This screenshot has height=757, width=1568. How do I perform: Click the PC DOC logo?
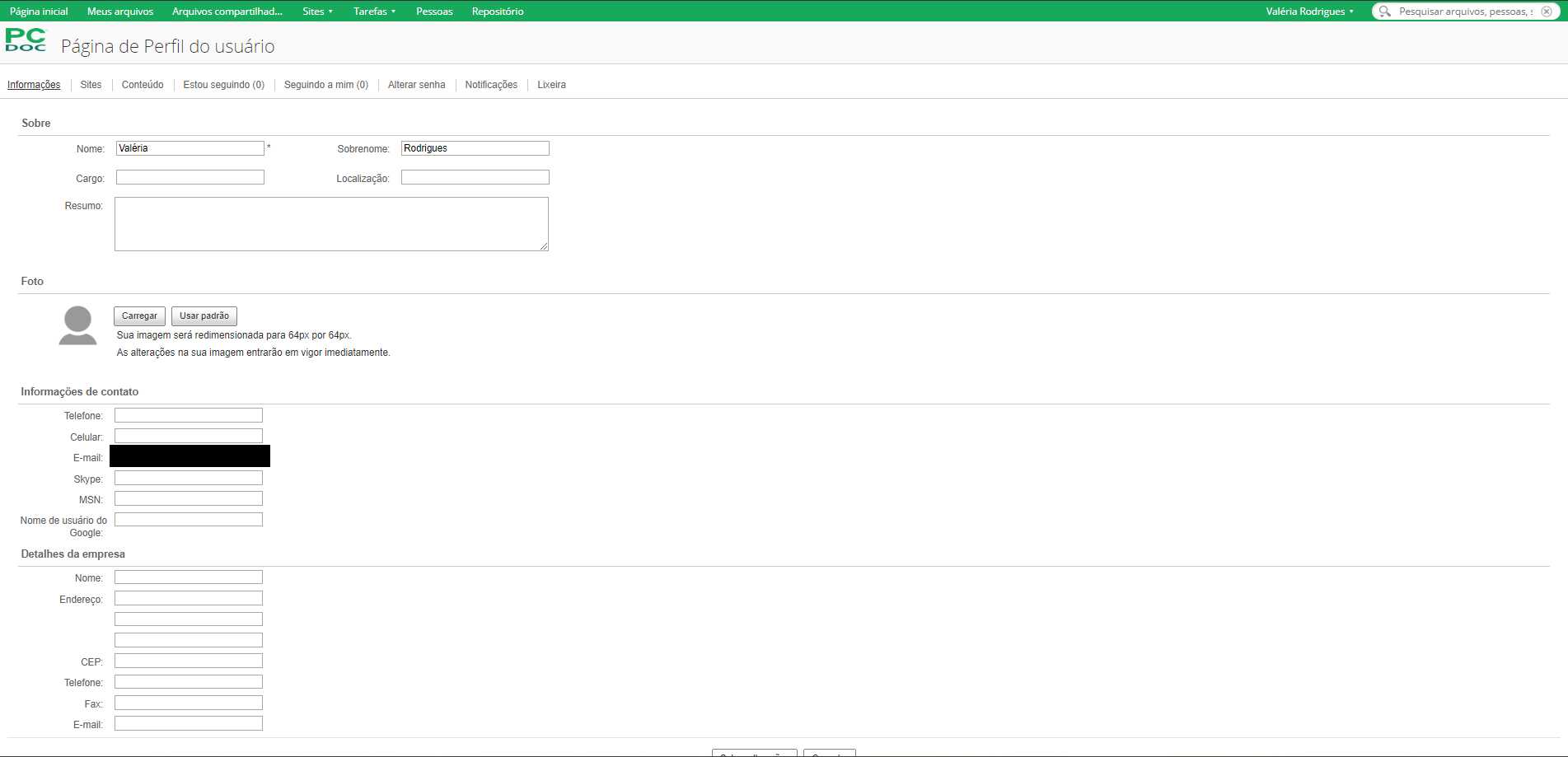coord(26,40)
